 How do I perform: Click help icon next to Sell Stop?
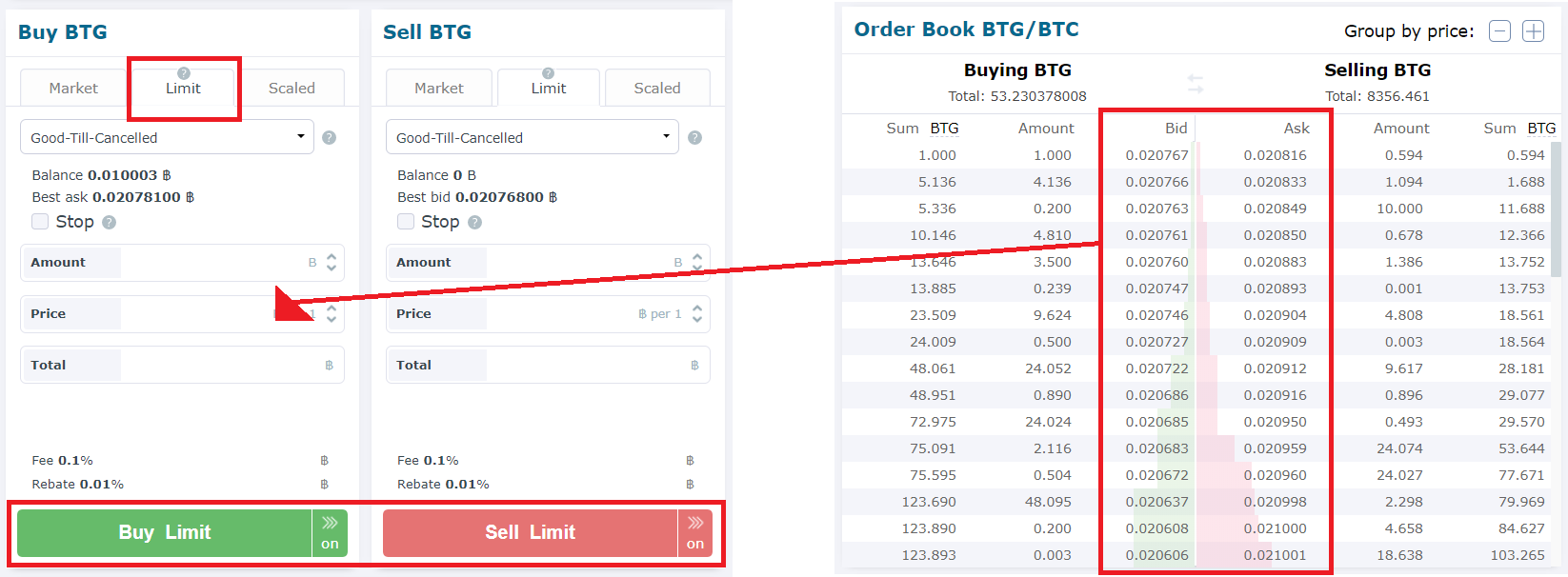click(475, 222)
